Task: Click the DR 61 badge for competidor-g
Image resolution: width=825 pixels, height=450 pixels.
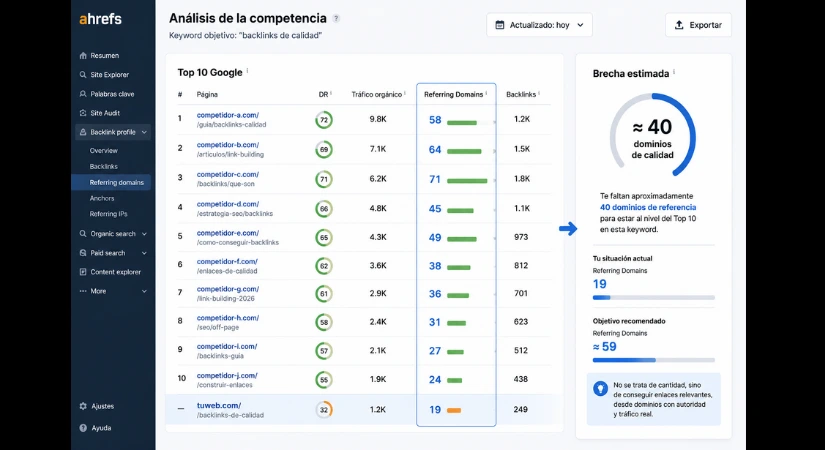Action: point(324,294)
